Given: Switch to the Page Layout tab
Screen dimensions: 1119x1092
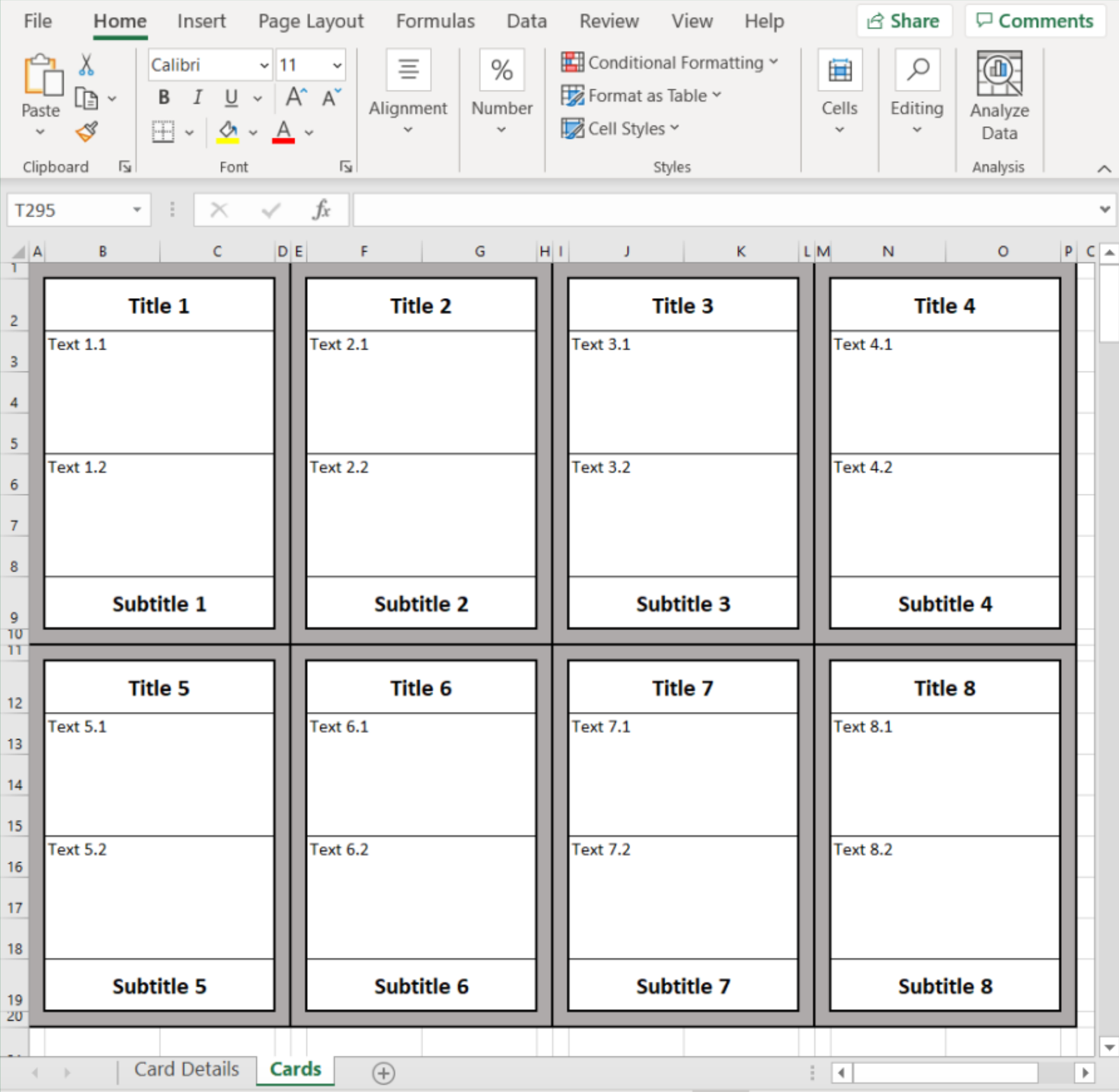Looking at the screenshot, I should [311, 21].
